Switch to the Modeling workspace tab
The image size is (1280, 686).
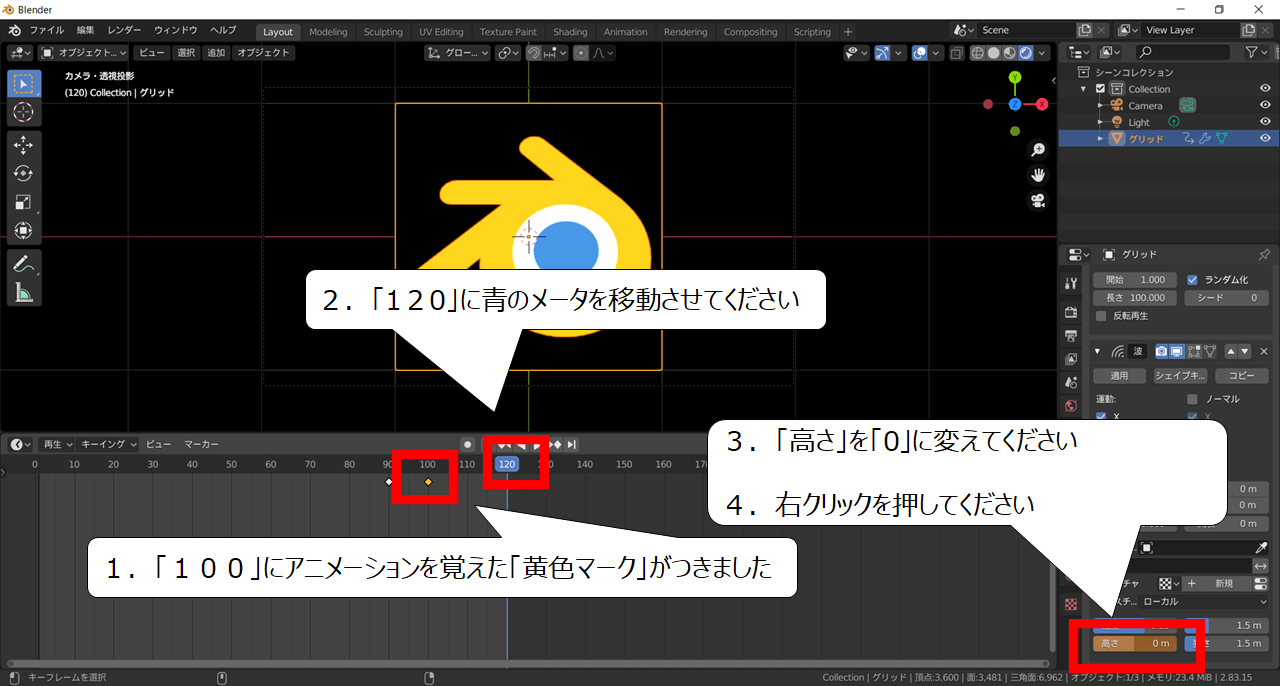tap(328, 32)
